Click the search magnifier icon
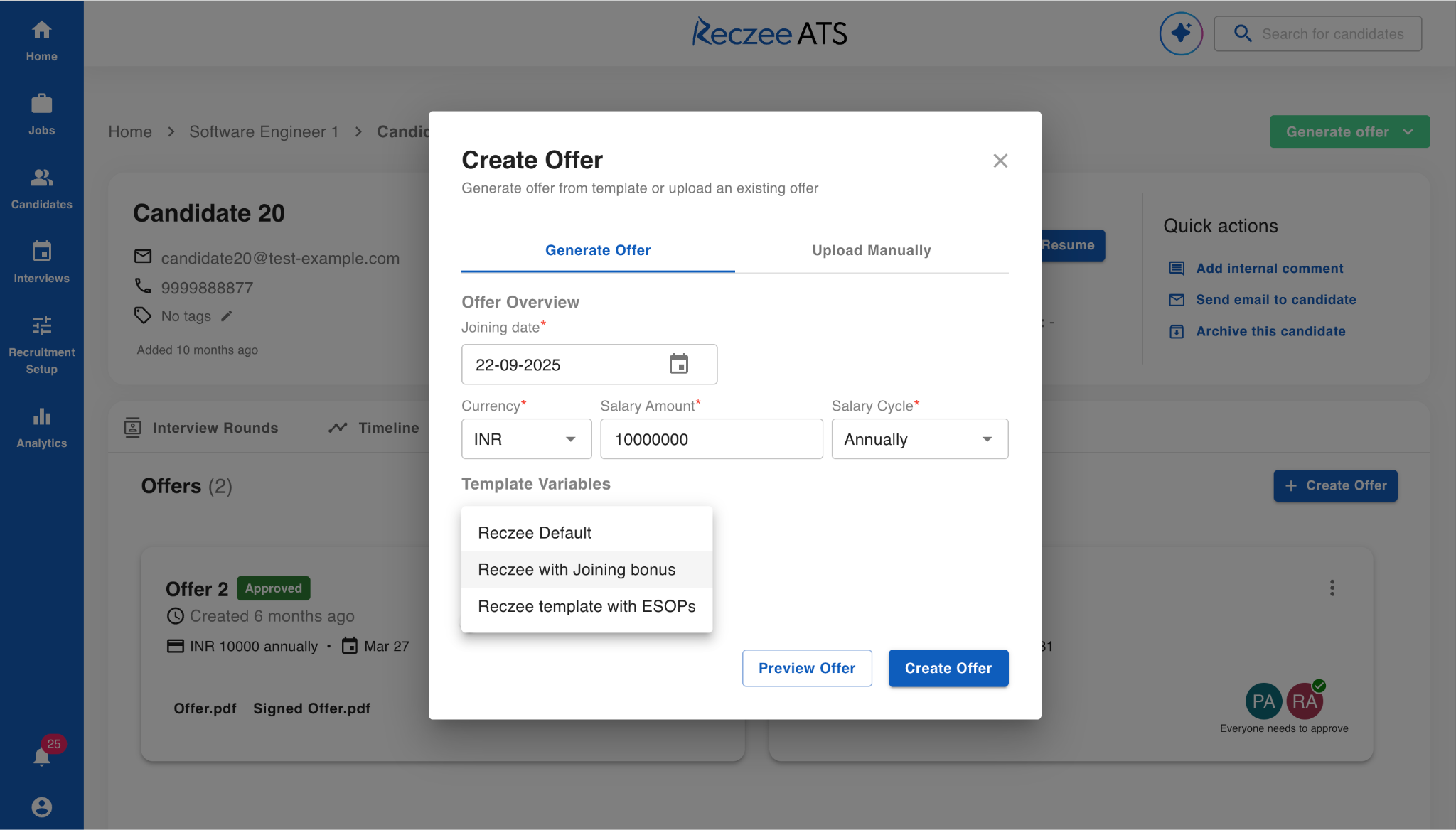The height and width of the screenshot is (830, 1456). (1243, 33)
